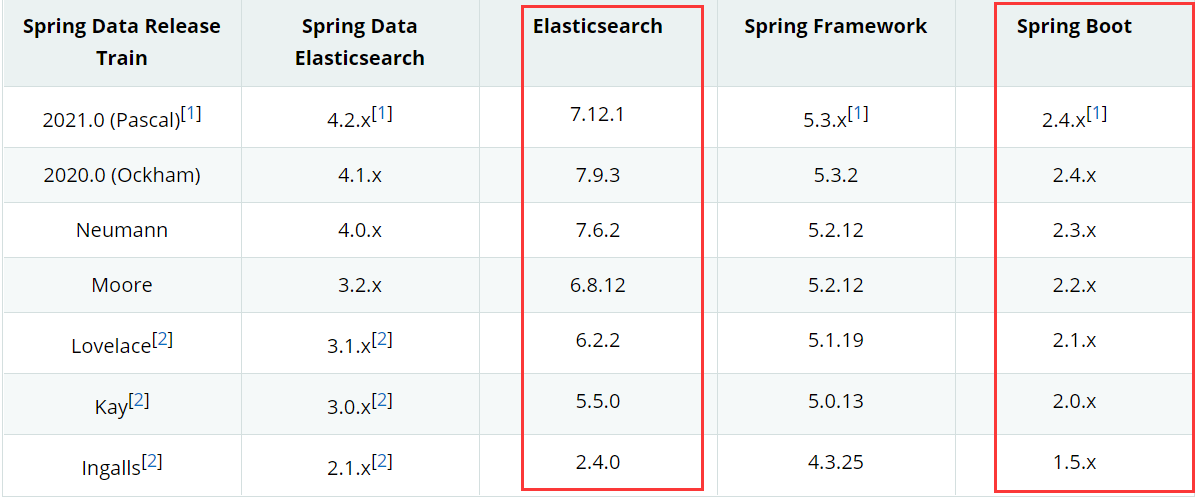Image resolution: width=1200 pixels, height=497 pixels.
Task: Open footnote [2] next to 3.1.x
Action: pyautogui.click(x=382, y=340)
